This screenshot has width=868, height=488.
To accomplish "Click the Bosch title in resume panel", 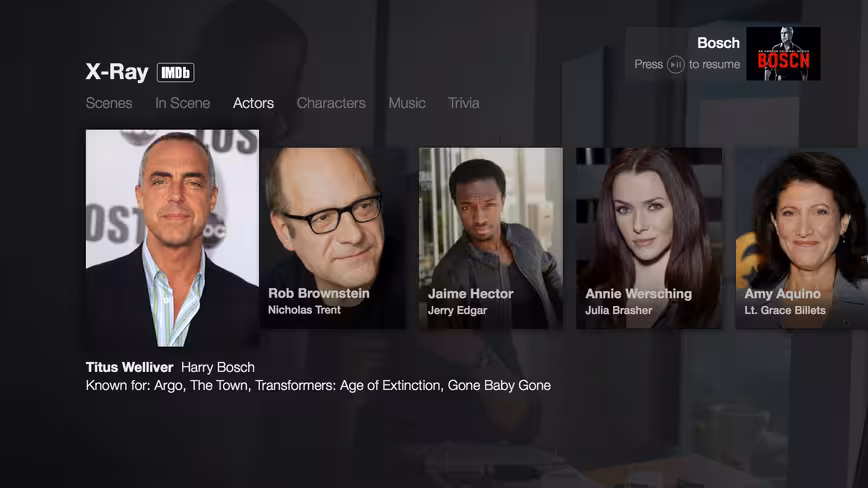I will coord(718,43).
